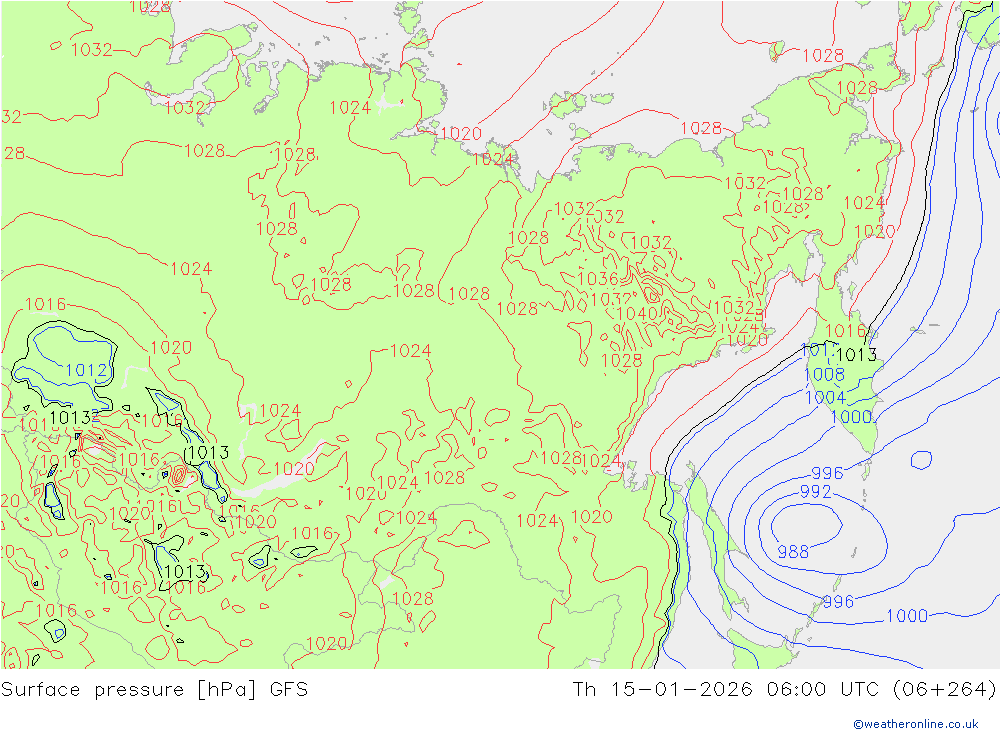The image size is (1000, 733).
Task: Click the blue 992 isobar label
Action: click(815, 491)
